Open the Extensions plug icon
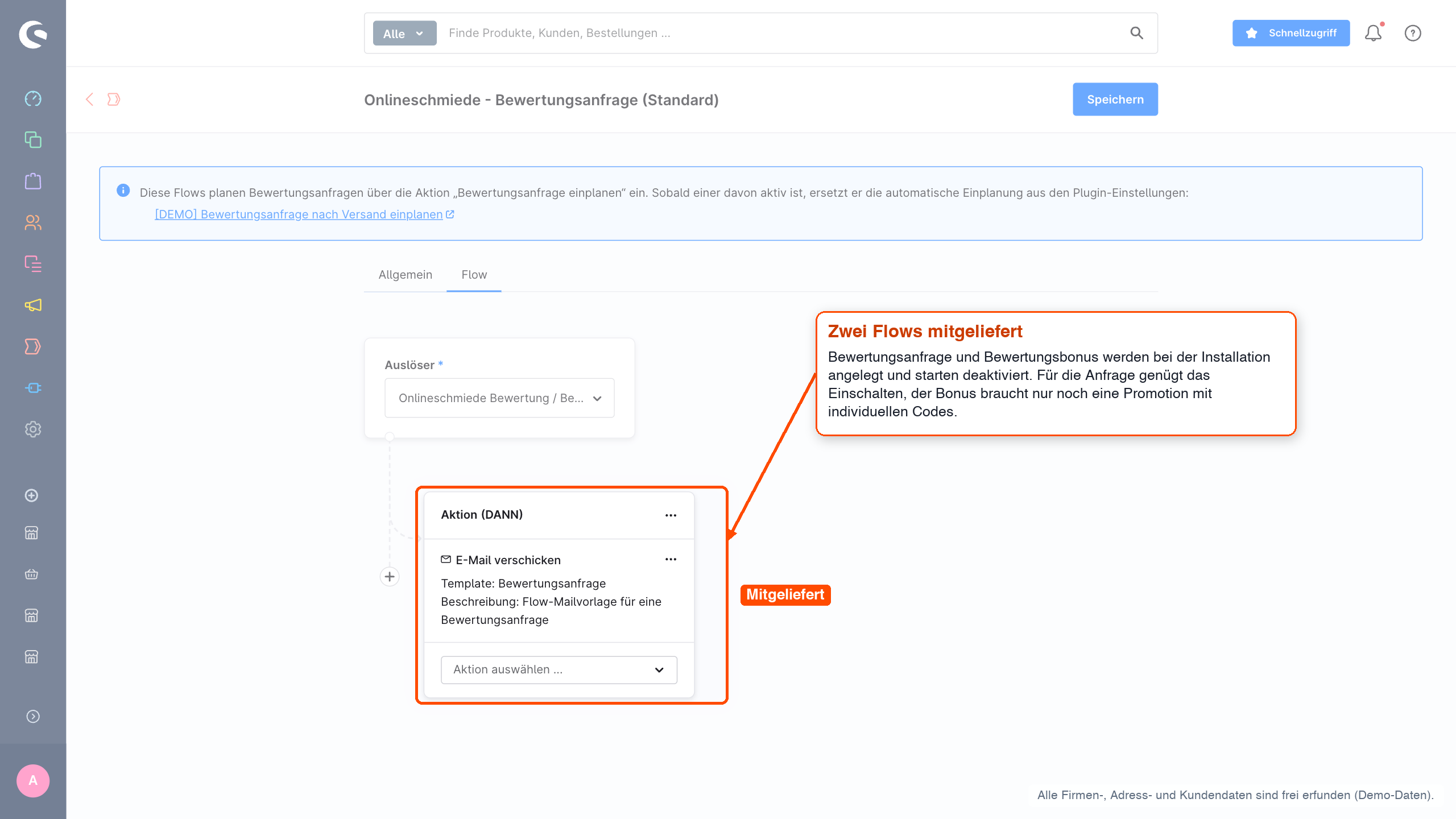1456x819 pixels. coord(33,388)
